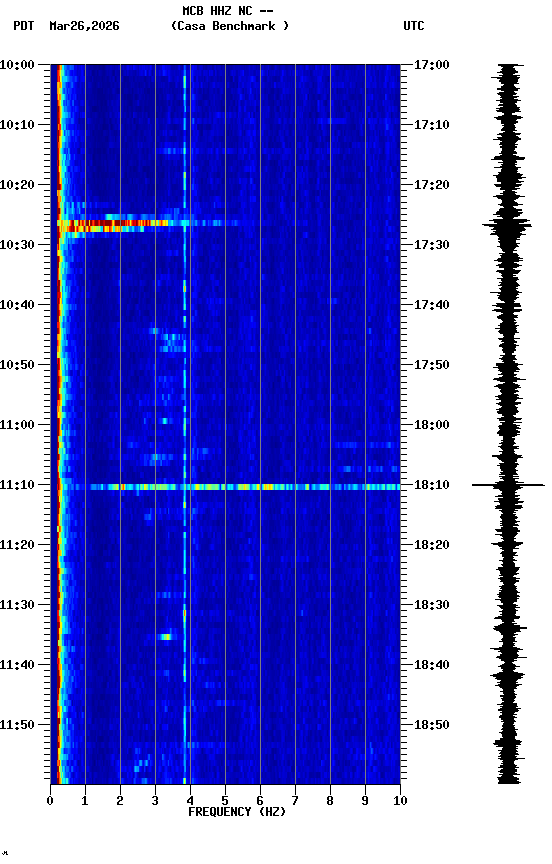Click the 8 Hz frequency axis tick
This screenshot has width=552, height=864.
point(330,801)
